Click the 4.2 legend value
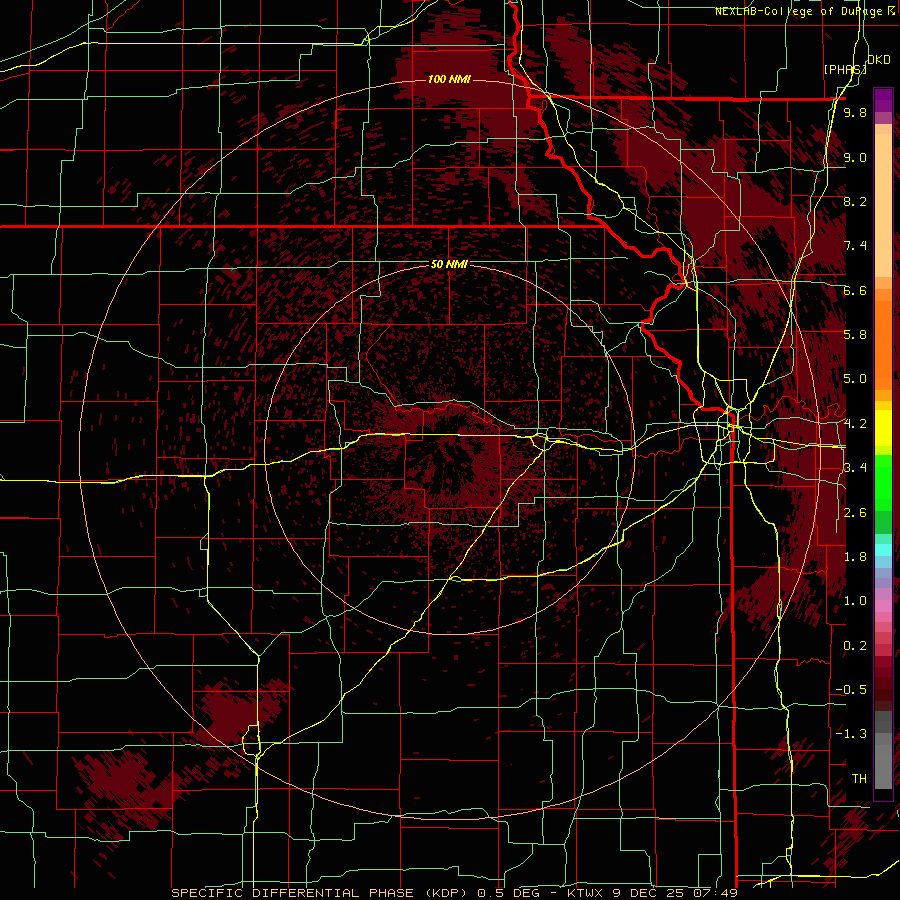The height and width of the screenshot is (900, 900). 855,424
